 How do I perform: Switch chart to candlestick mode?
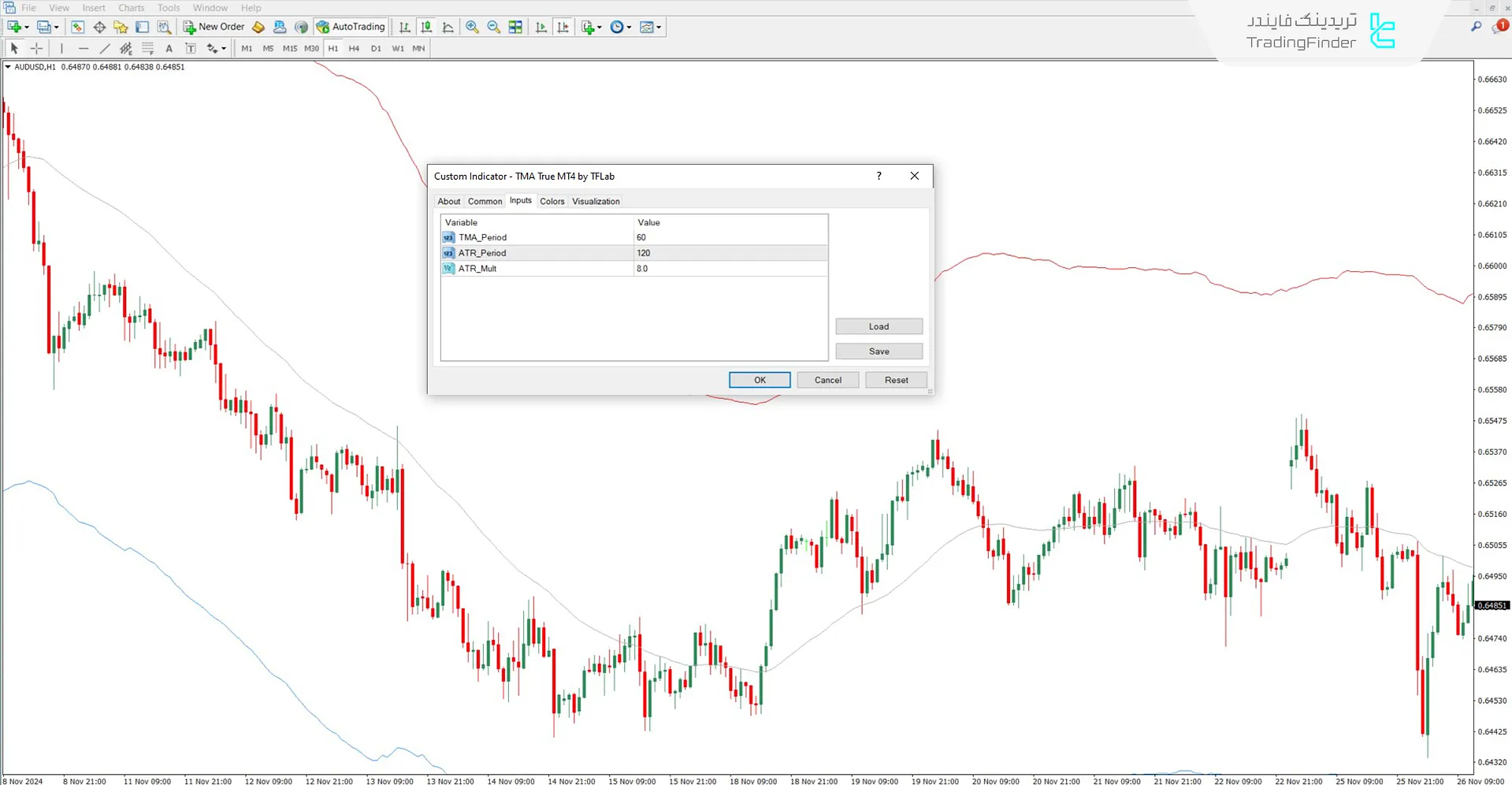426,27
